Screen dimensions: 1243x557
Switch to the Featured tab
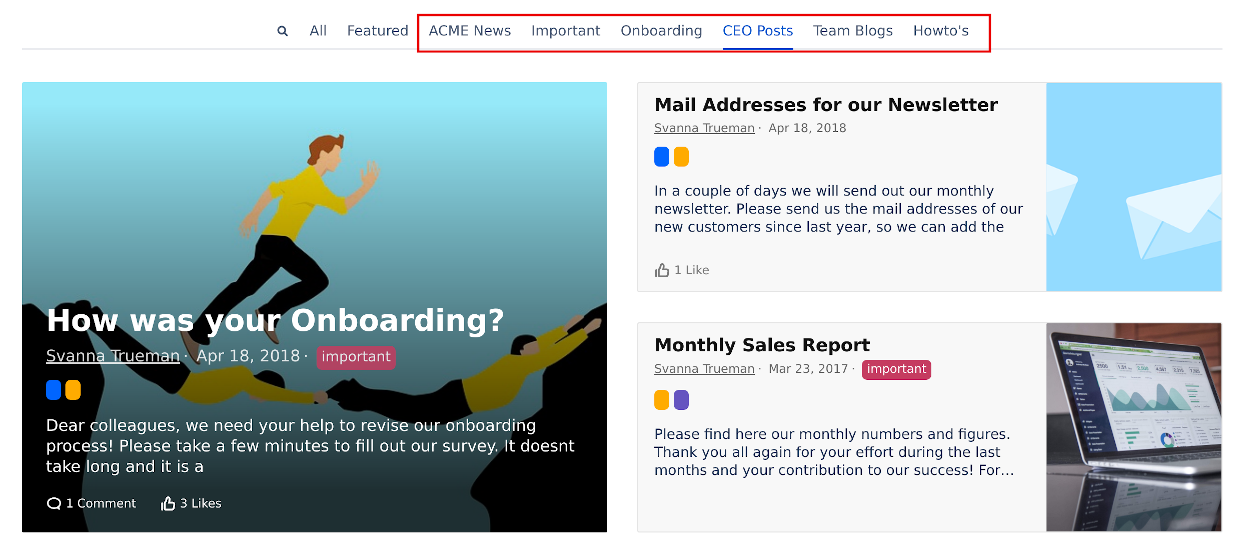pyautogui.click(x=377, y=31)
